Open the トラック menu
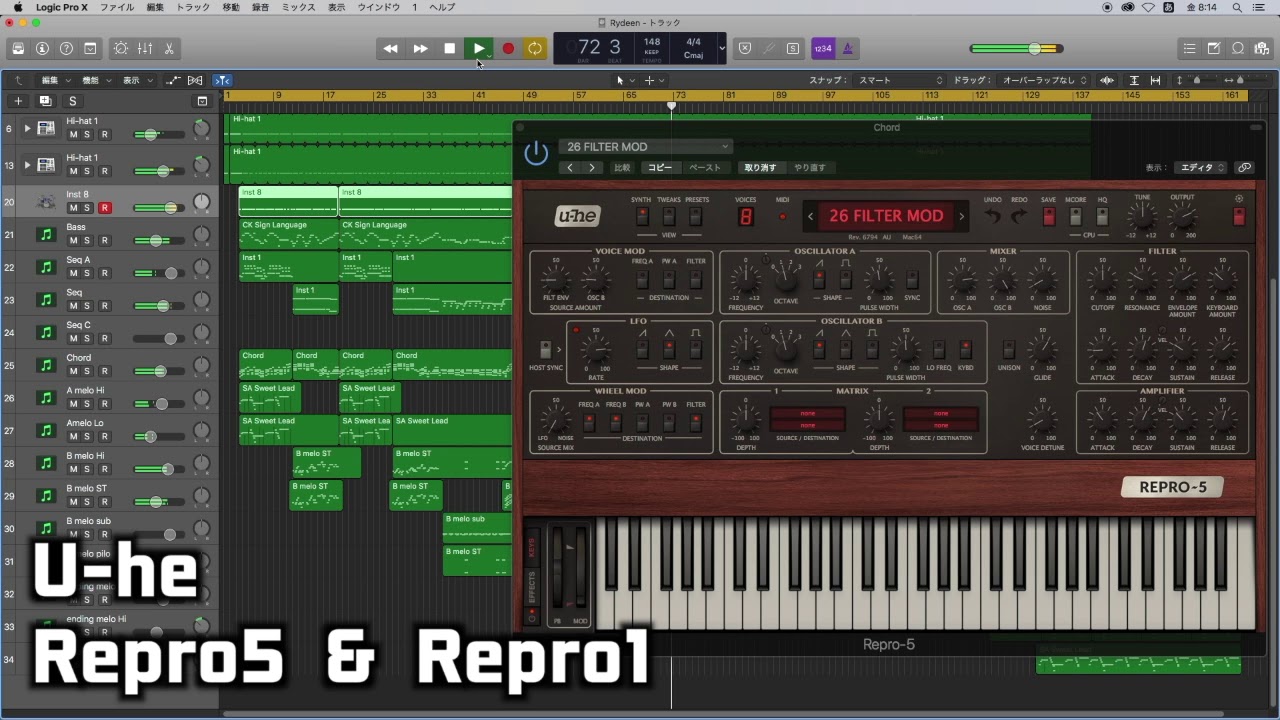Image resolution: width=1280 pixels, height=720 pixels. [193, 7]
